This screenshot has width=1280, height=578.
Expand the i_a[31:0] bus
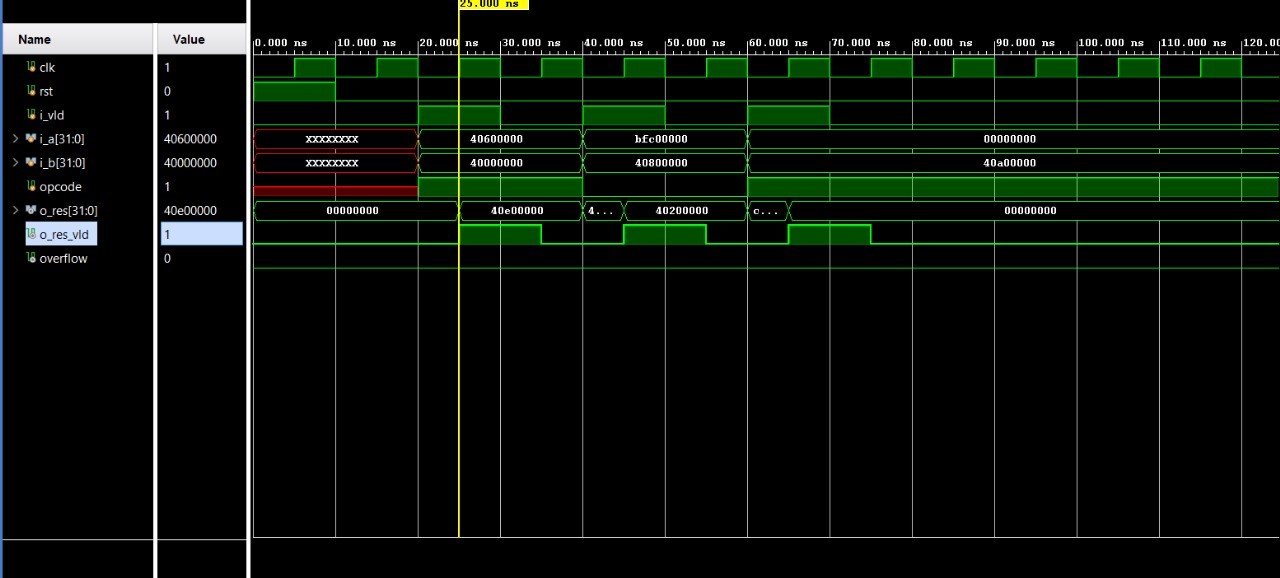click(15, 139)
